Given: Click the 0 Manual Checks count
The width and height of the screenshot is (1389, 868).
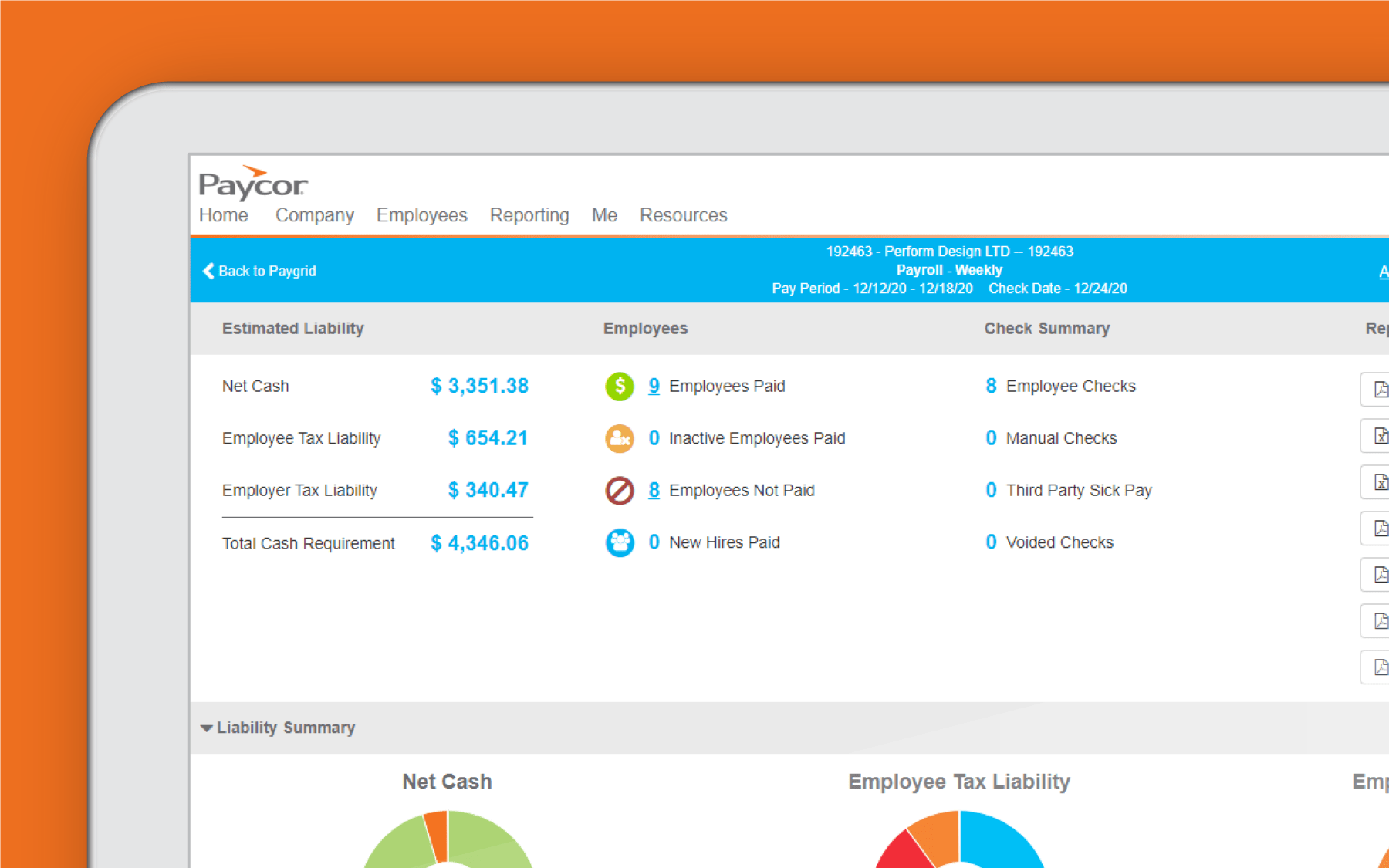Looking at the screenshot, I should [x=991, y=438].
